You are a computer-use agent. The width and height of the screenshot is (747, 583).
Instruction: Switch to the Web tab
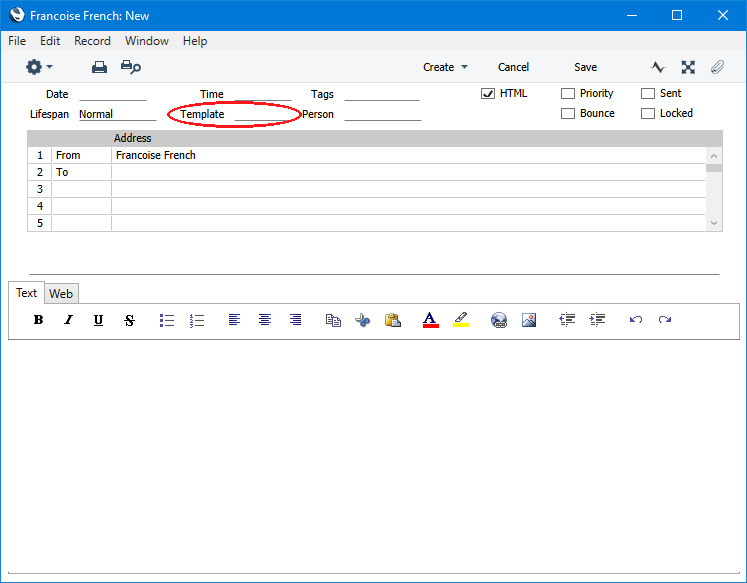(x=61, y=293)
